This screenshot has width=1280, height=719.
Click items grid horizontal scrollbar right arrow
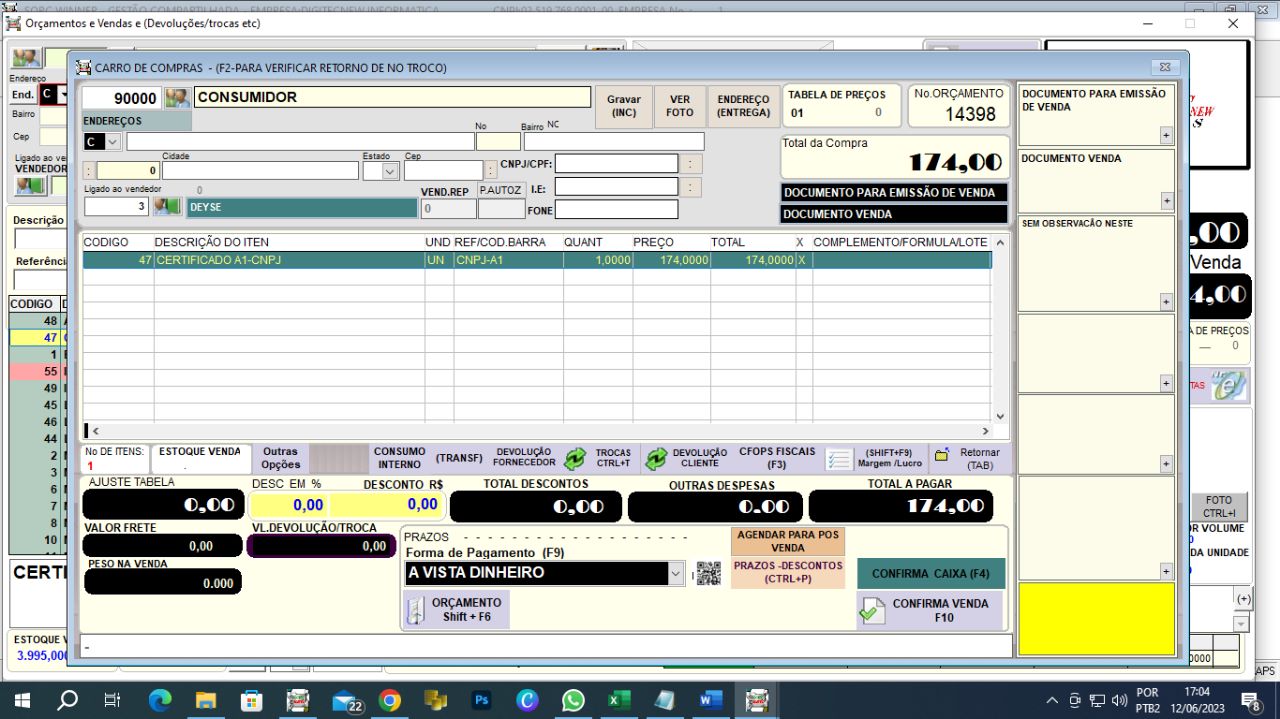pyautogui.click(x=985, y=431)
